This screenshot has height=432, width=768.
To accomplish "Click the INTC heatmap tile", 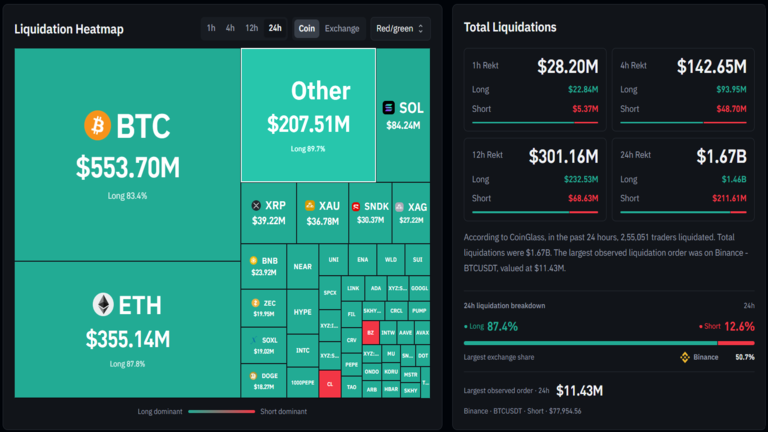I will (302, 351).
